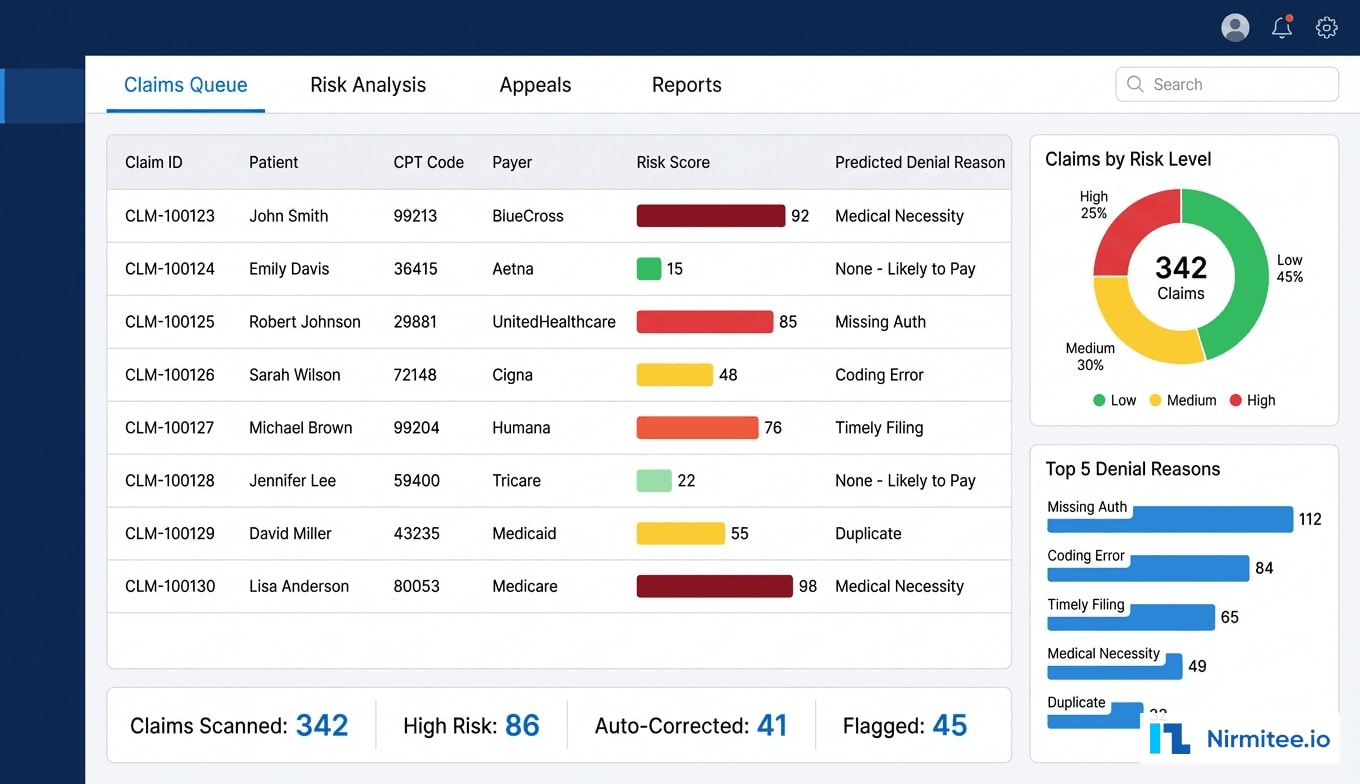Open the notification bell

(1281, 28)
